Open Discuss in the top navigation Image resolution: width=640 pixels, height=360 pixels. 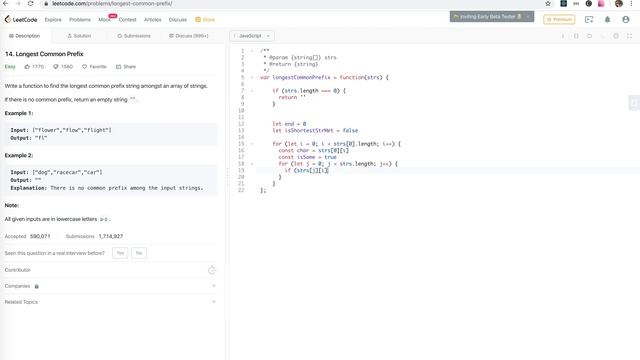(178, 20)
